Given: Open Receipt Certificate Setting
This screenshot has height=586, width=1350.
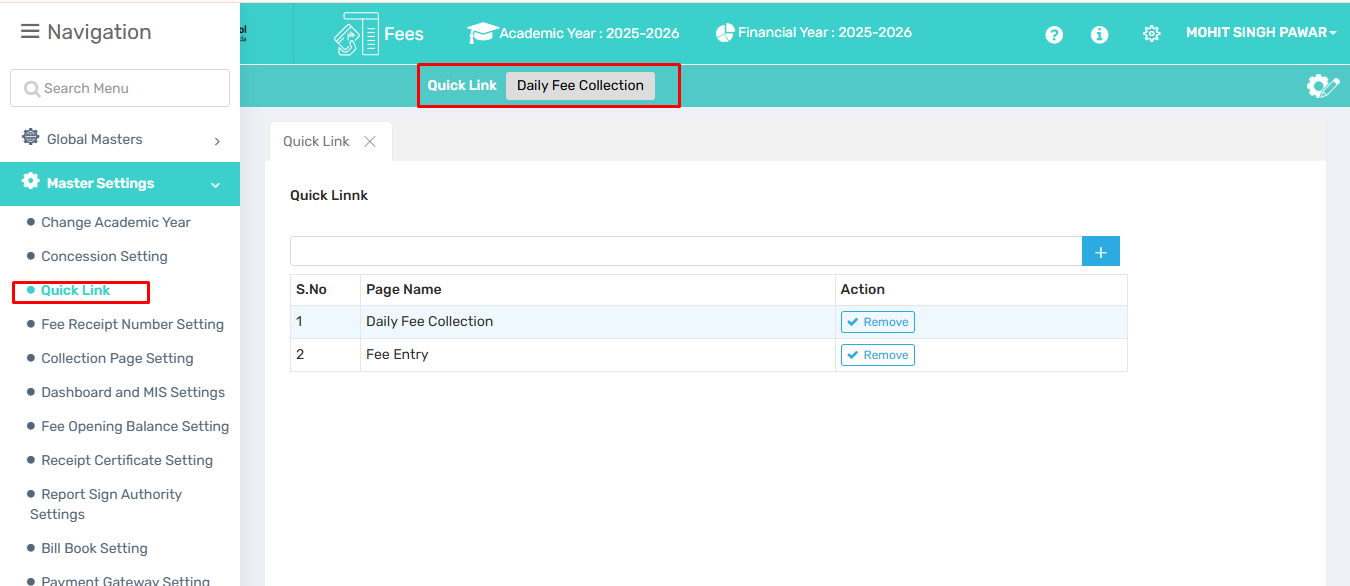Looking at the screenshot, I should [x=127, y=460].
